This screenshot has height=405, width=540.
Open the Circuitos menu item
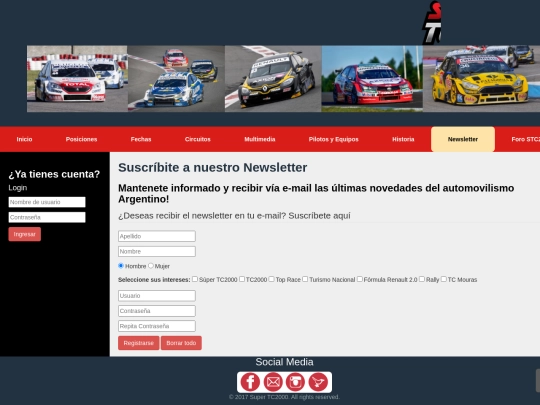(x=197, y=139)
